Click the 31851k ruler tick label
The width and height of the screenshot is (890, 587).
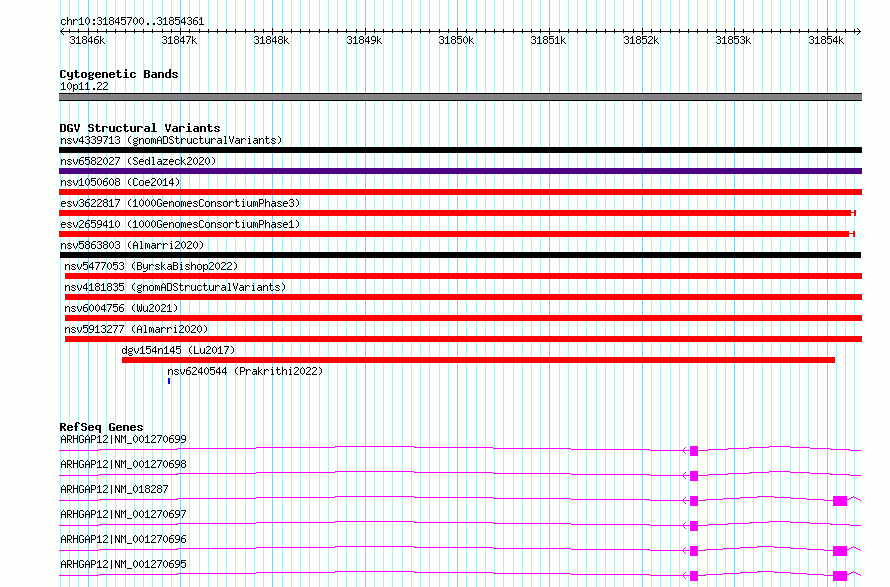pos(548,41)
